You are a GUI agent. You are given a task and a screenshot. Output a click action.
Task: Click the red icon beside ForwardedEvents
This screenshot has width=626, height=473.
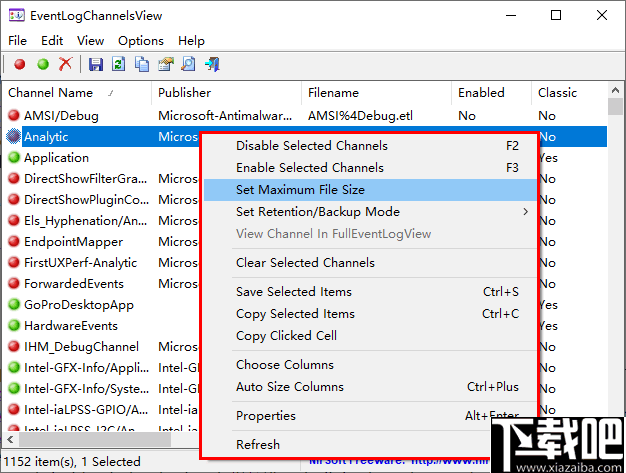pyautogui.click(x=14, y=283)
